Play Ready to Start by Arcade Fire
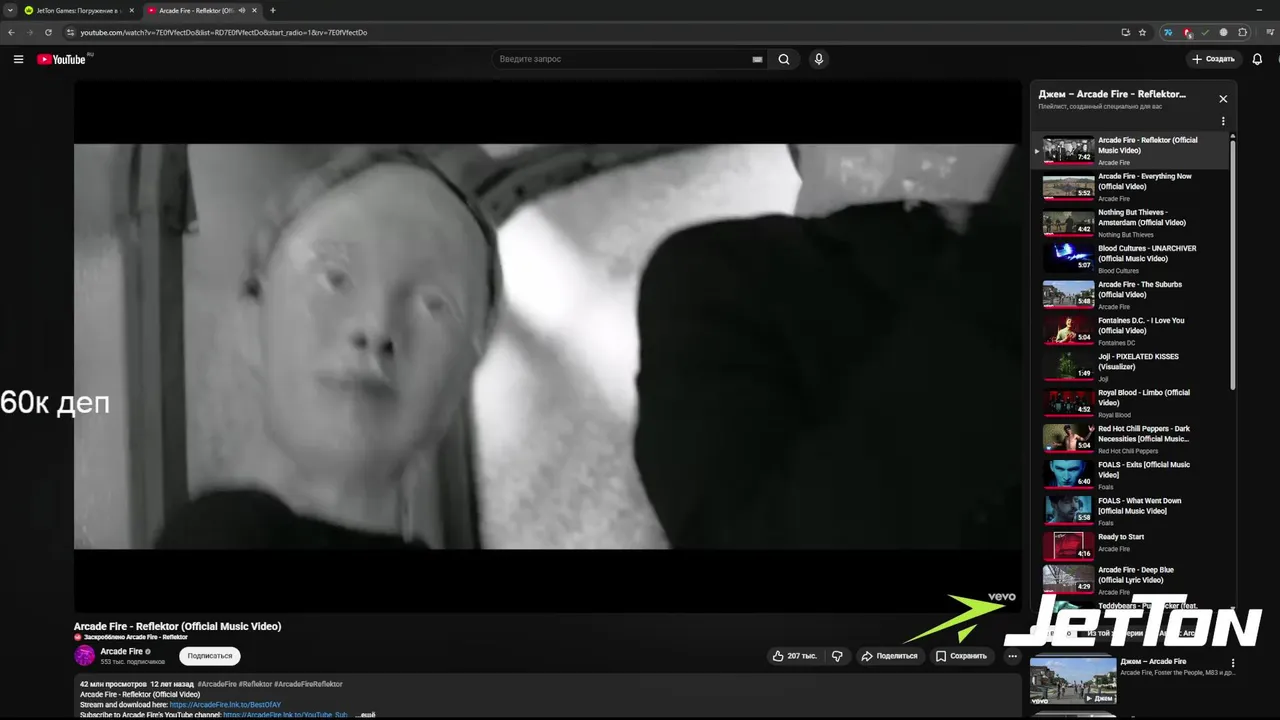This screenshot has height=720, width=1280. (x=1131, y=546)
